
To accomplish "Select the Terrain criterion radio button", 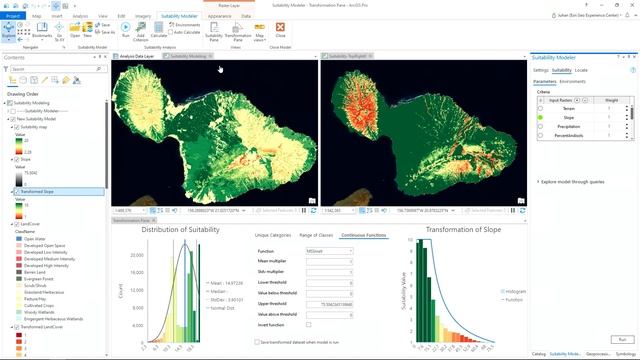I will point(540,109).
